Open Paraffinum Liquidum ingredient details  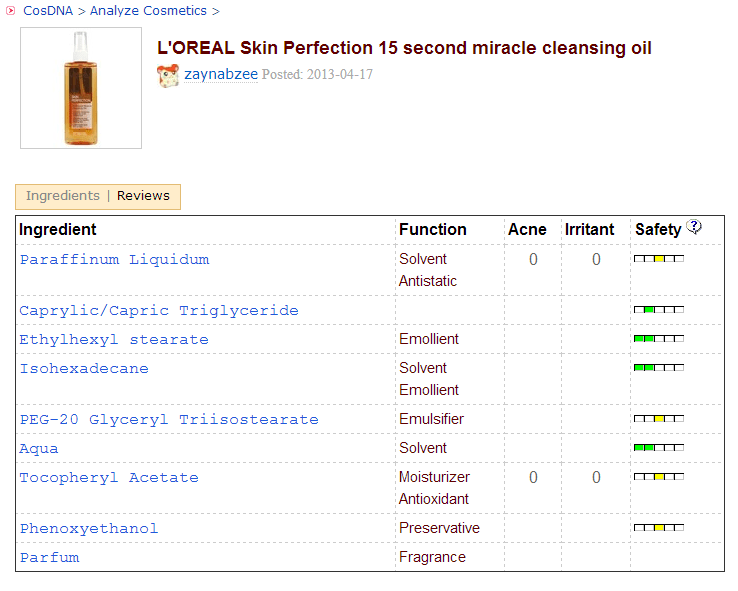click(x=114, y=260)
